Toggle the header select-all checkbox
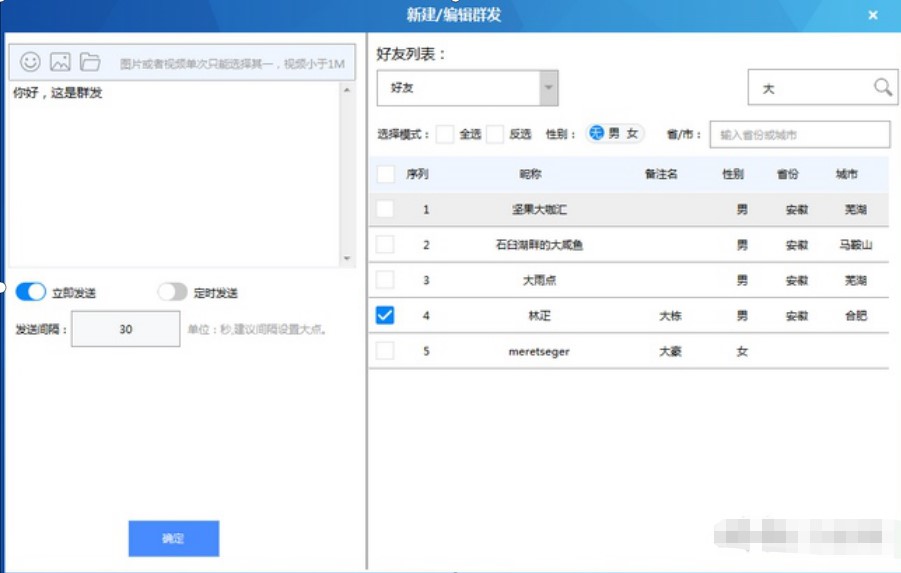The image size is (901, 573). [x=386, y=174]
